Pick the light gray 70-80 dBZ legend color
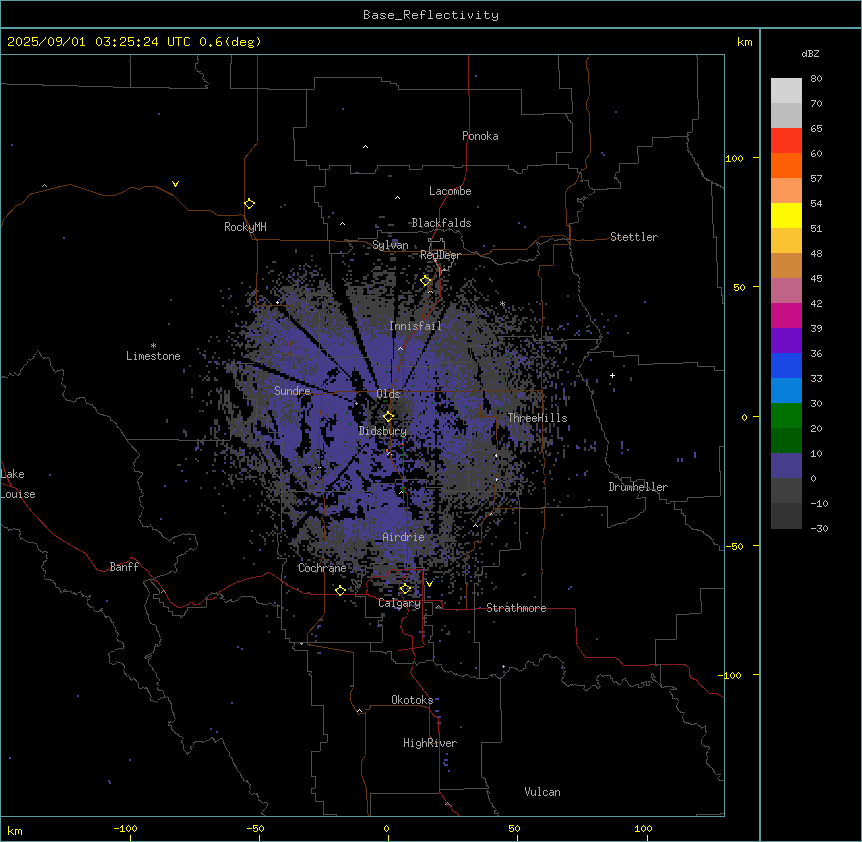 (786, 91)
